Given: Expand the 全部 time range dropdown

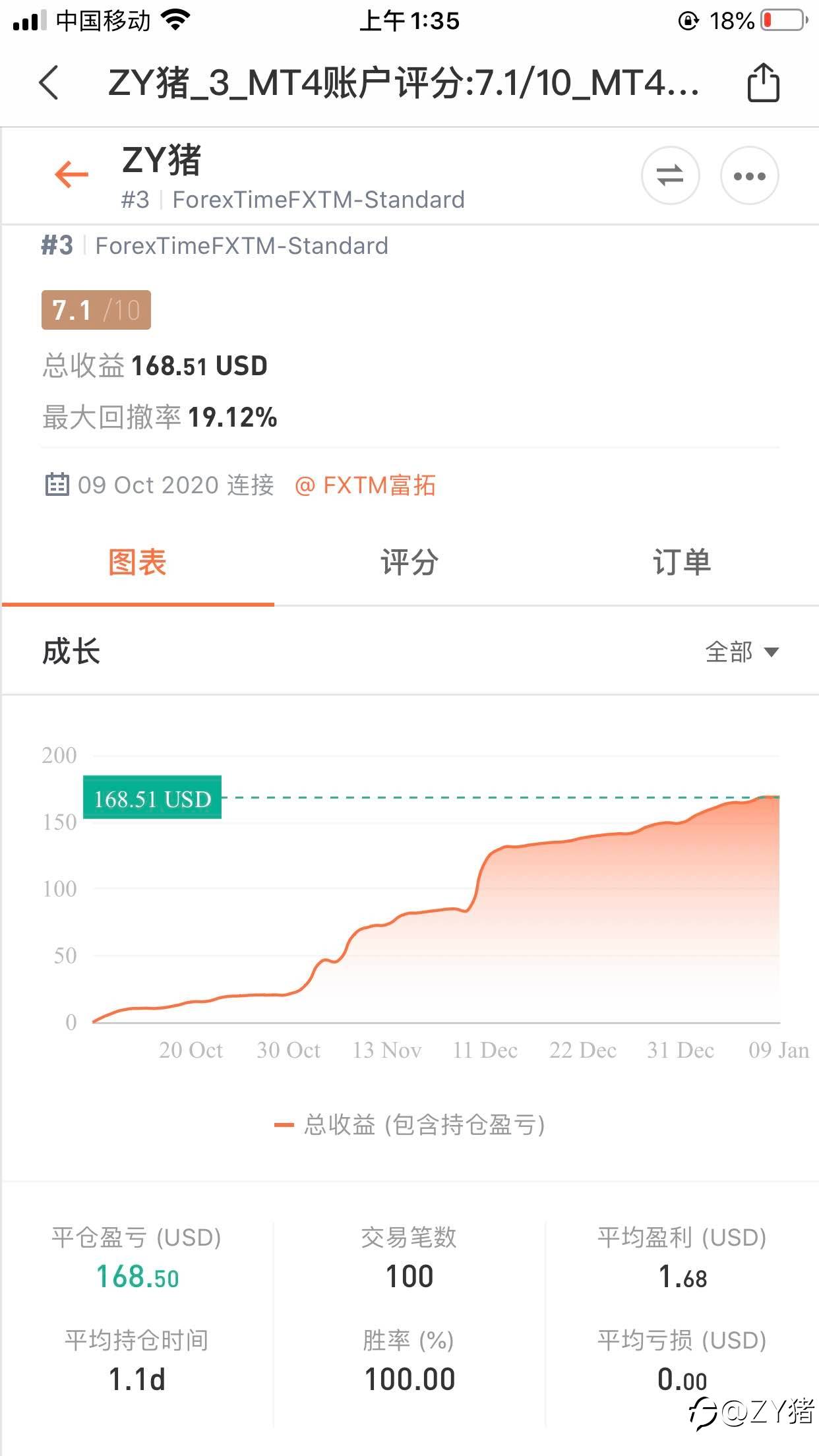Looking at the screenshot, I should (x=742, y=652).
